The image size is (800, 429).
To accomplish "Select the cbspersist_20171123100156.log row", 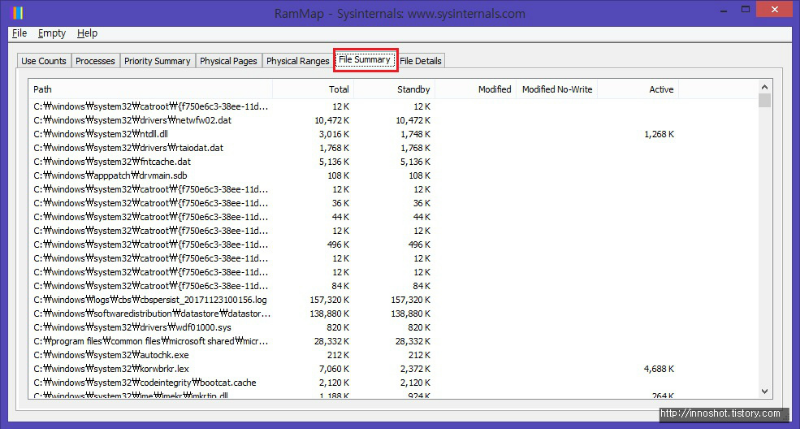I will pos(393,300).
